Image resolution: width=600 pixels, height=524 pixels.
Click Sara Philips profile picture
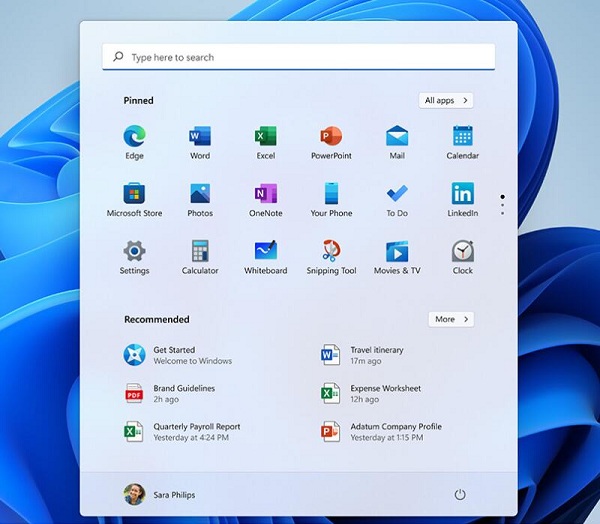(x=134, y=494)
